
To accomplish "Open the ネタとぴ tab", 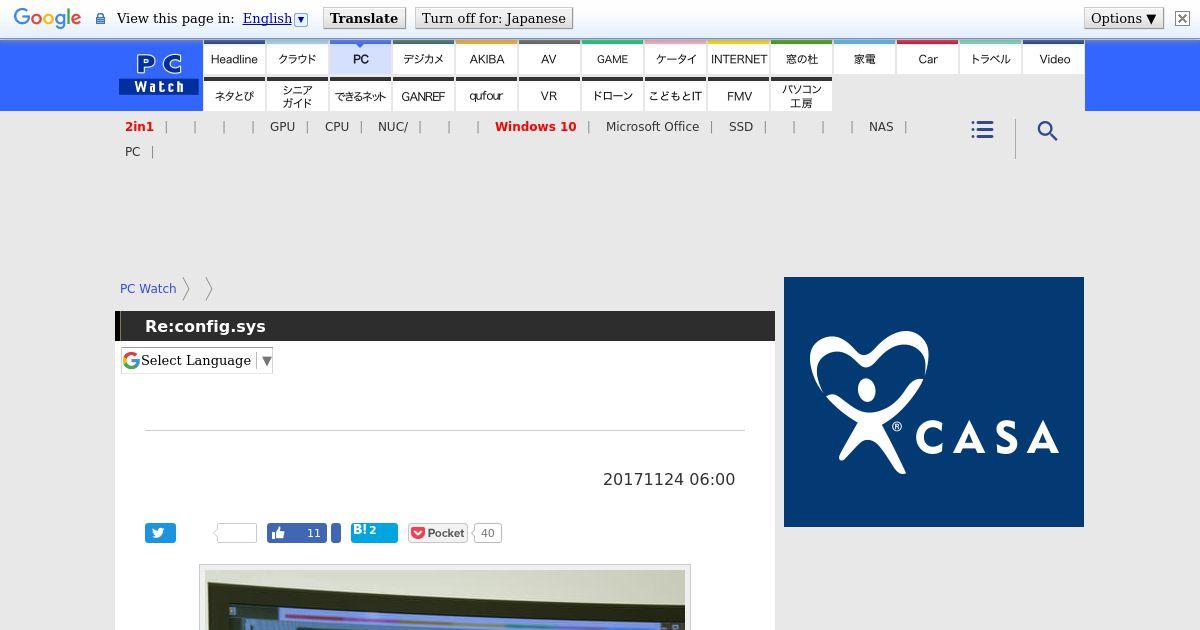I will click(x=234, y=95).
